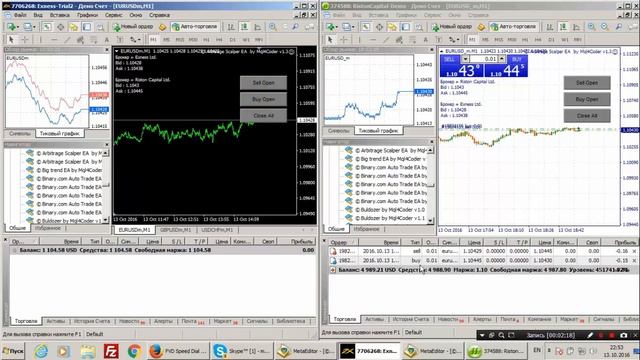Select H1 timeframe in Riston window
Image resolution: width=640 pixels, height=360 pixels.
pos(525,40)
